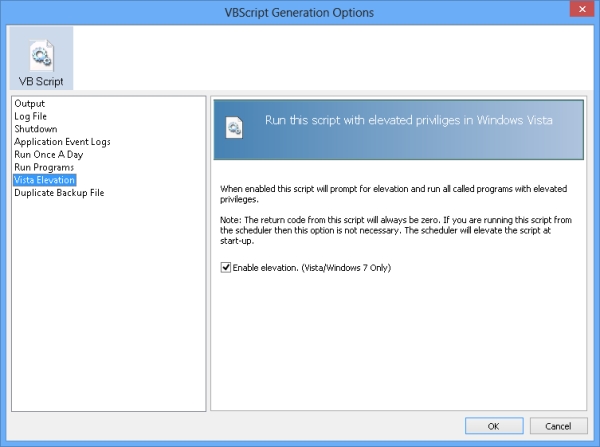Open Application Event Logs options
This screenshot has height=447, width=600.
tap(62, 142)
